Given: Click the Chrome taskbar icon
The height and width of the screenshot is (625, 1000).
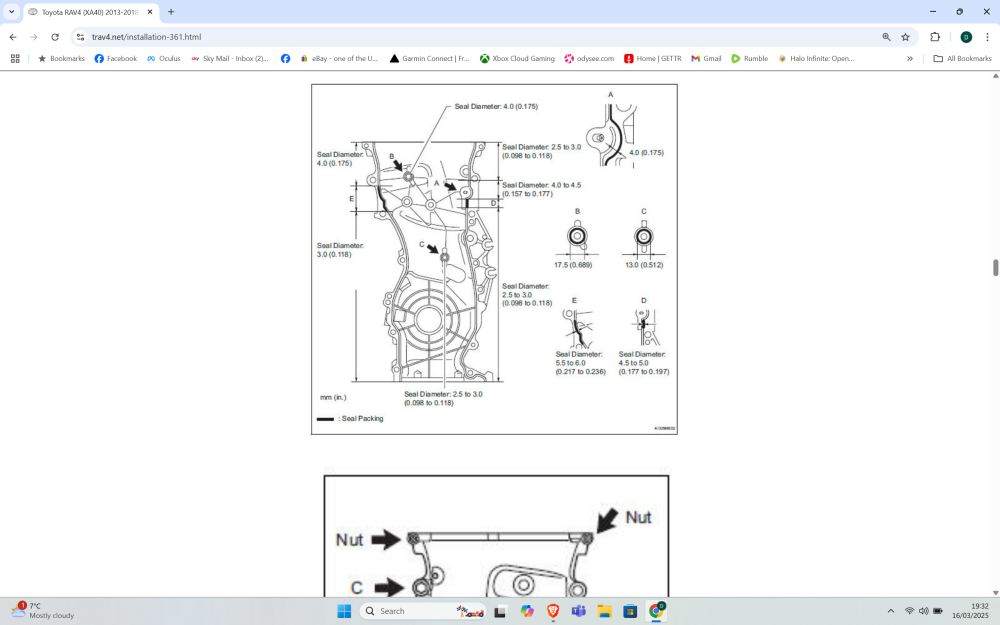Looking at the screenshot, I should coord(656,611).
